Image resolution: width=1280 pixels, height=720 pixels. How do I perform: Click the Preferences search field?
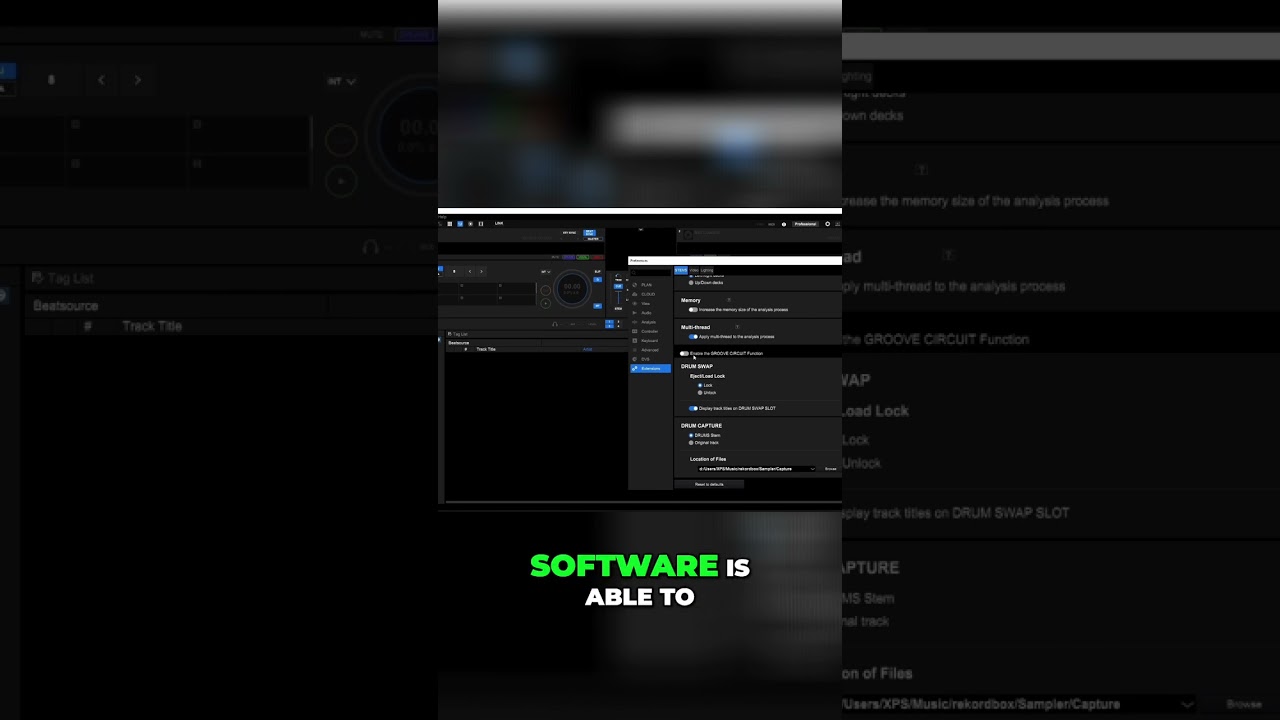coord(651,273)
